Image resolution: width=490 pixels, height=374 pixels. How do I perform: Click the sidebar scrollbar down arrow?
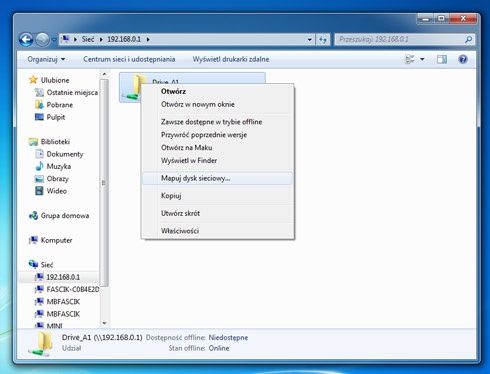tap(104, 323)
